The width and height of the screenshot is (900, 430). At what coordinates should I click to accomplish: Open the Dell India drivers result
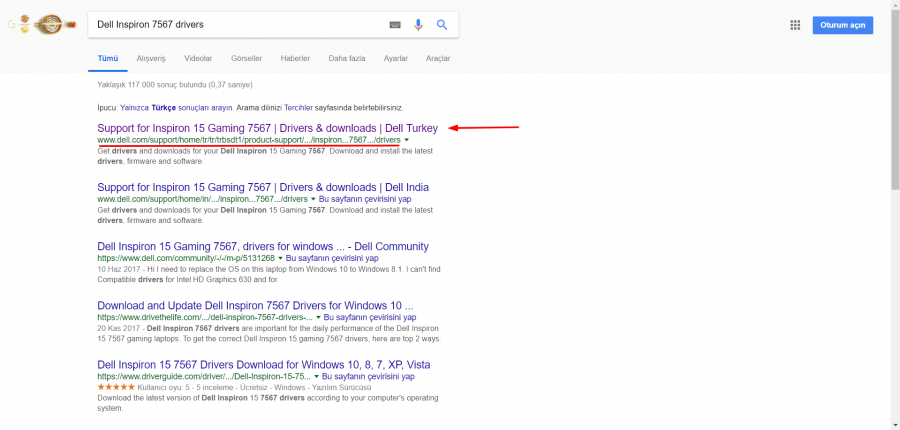click(x=263, y=187)
